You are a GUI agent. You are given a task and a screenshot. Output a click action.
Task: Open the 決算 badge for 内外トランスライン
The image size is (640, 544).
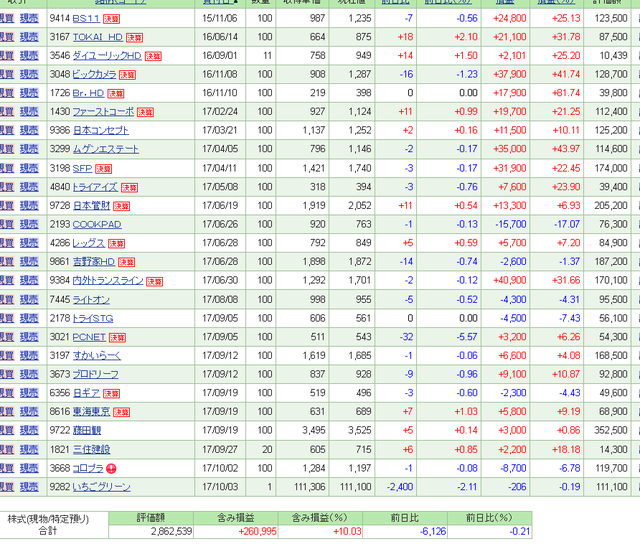point(155,282)
